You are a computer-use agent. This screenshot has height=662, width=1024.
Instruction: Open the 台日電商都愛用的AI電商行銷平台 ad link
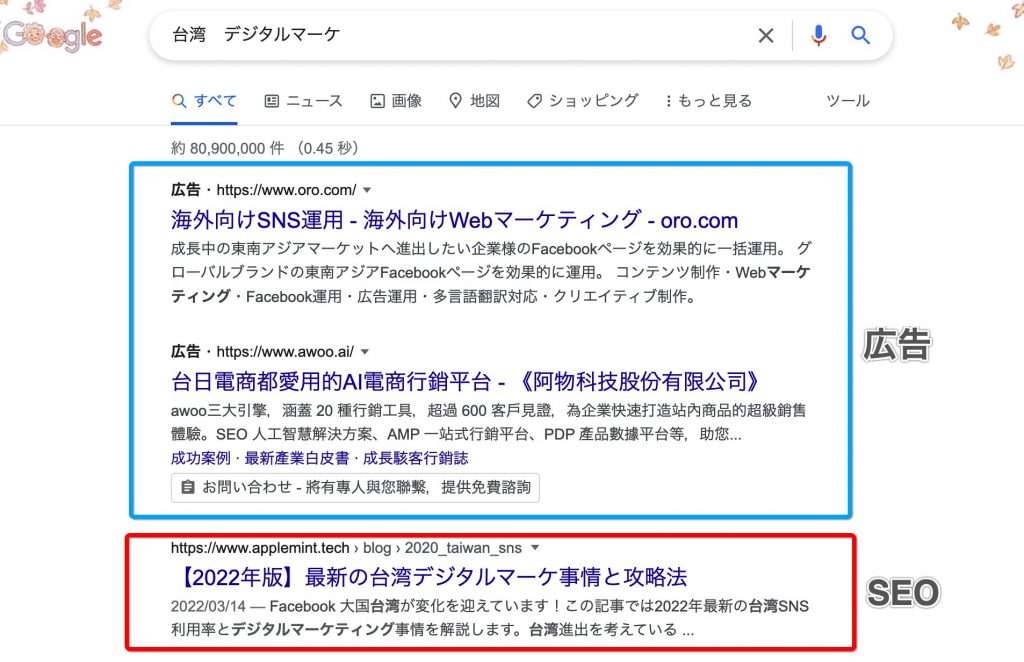pyautogui.click(x=465, y=381)
